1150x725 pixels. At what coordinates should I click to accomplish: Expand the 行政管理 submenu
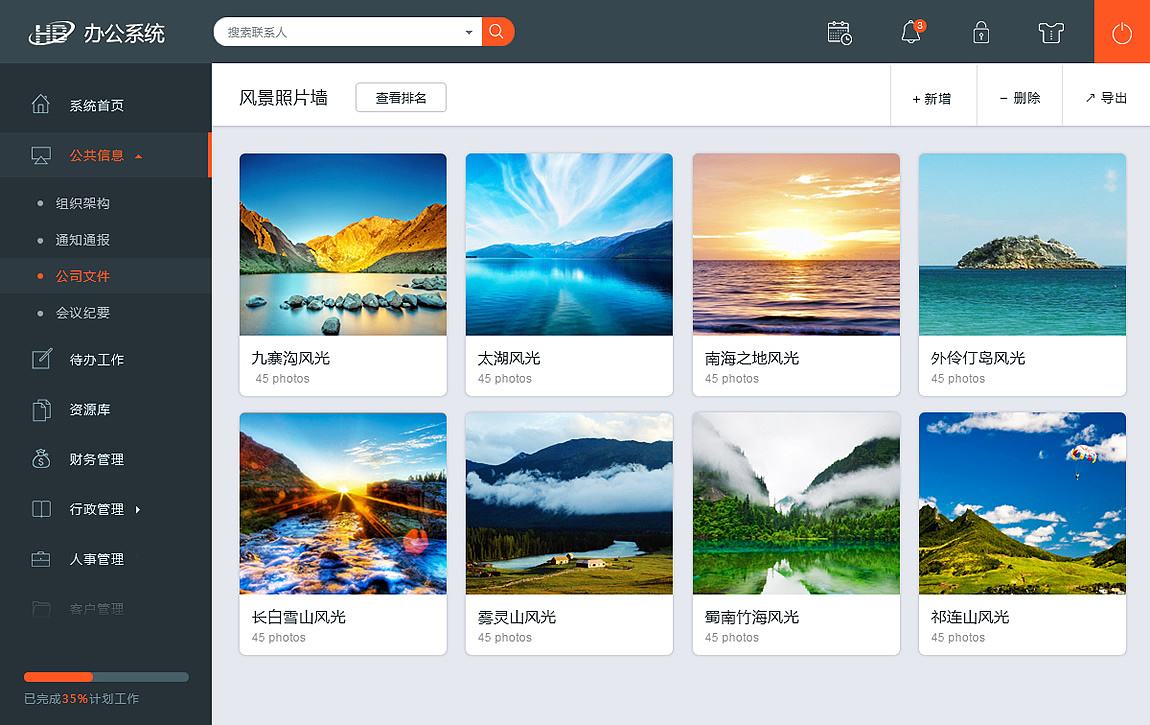pyautogui.click(x=137, y=509)
